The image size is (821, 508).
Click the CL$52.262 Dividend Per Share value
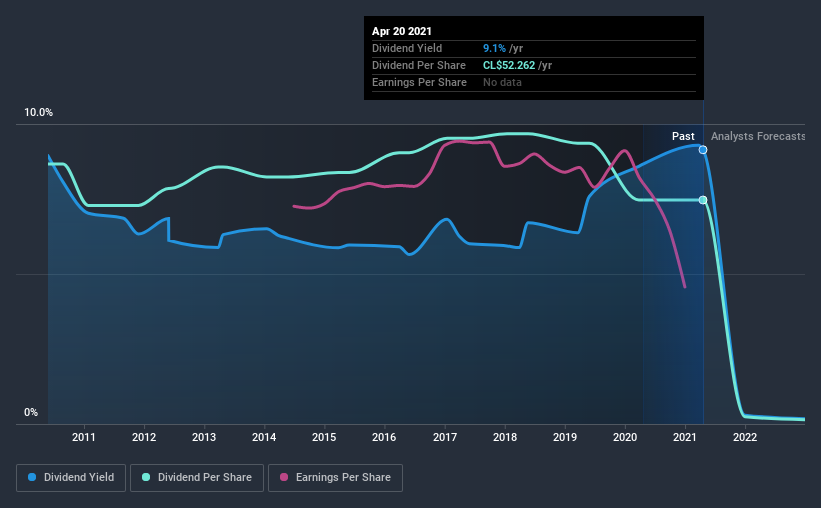[509, 65]
